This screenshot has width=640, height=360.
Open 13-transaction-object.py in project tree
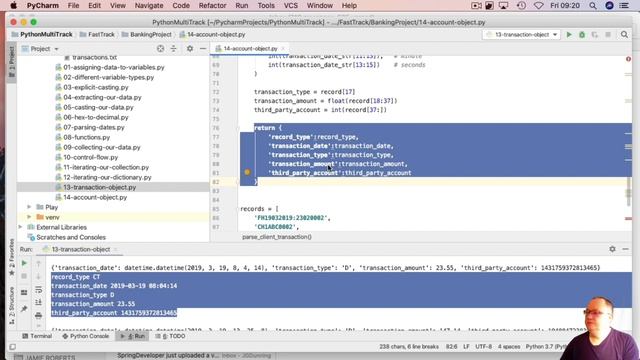click(100, 187)
